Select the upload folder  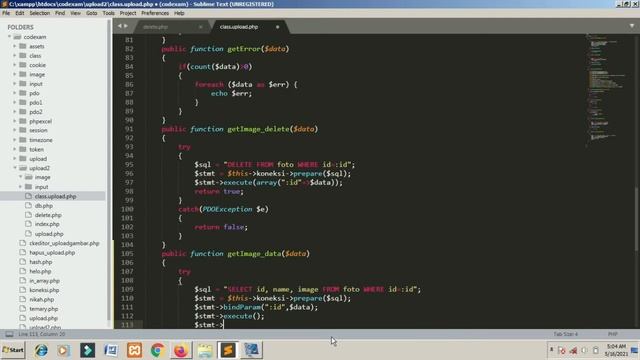click(38, 159)
